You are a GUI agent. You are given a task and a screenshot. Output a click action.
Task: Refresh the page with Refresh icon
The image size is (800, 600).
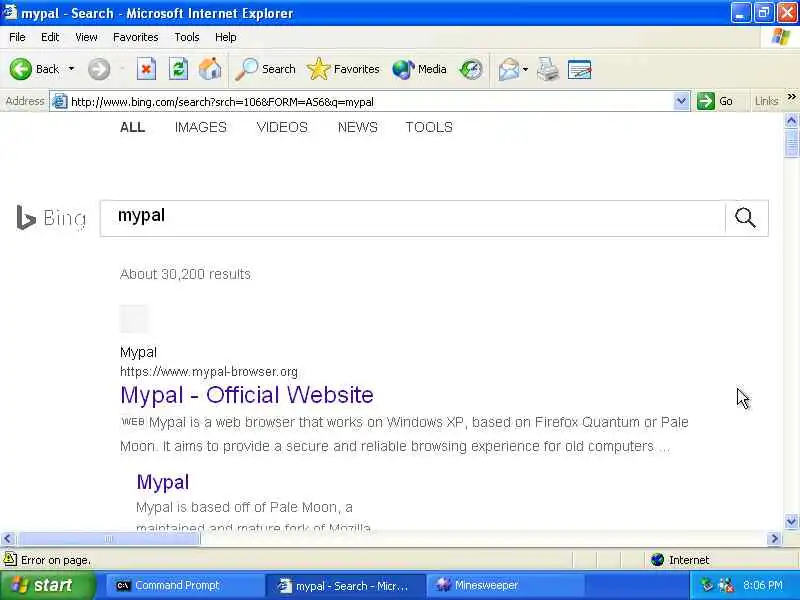point(178,69)
